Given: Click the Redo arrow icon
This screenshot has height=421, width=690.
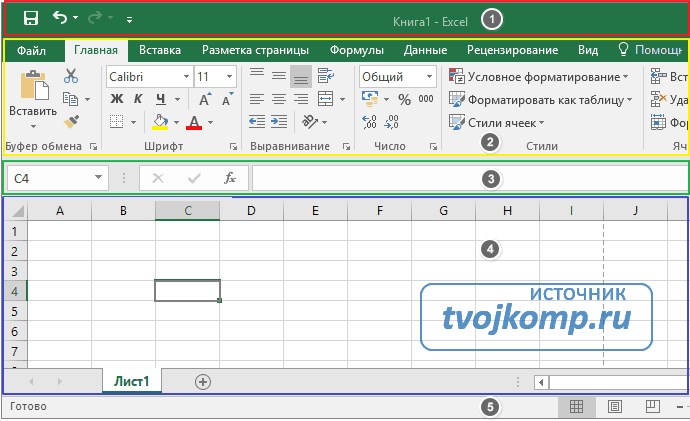Looking at the screenshot, I should point(95,18).
